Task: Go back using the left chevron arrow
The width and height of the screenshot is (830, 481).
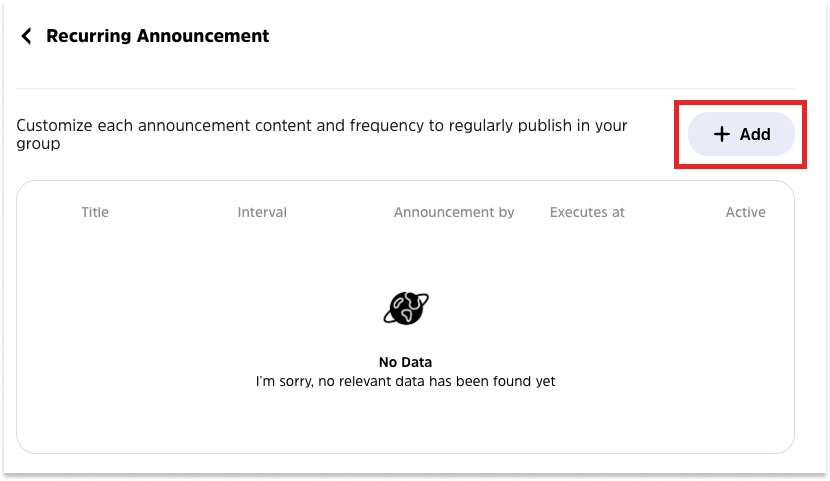Action: point(26,36)
